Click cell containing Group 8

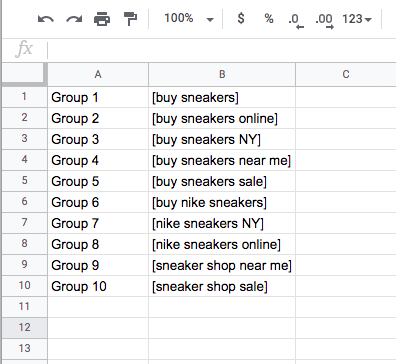pos(98,244)
